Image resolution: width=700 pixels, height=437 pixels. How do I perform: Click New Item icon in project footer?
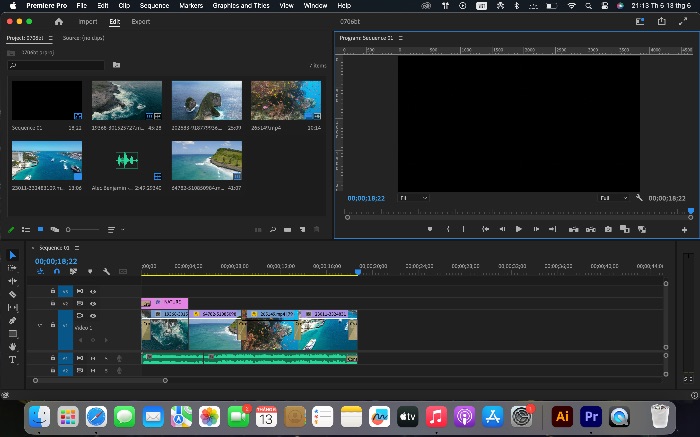tap(302, 229)
